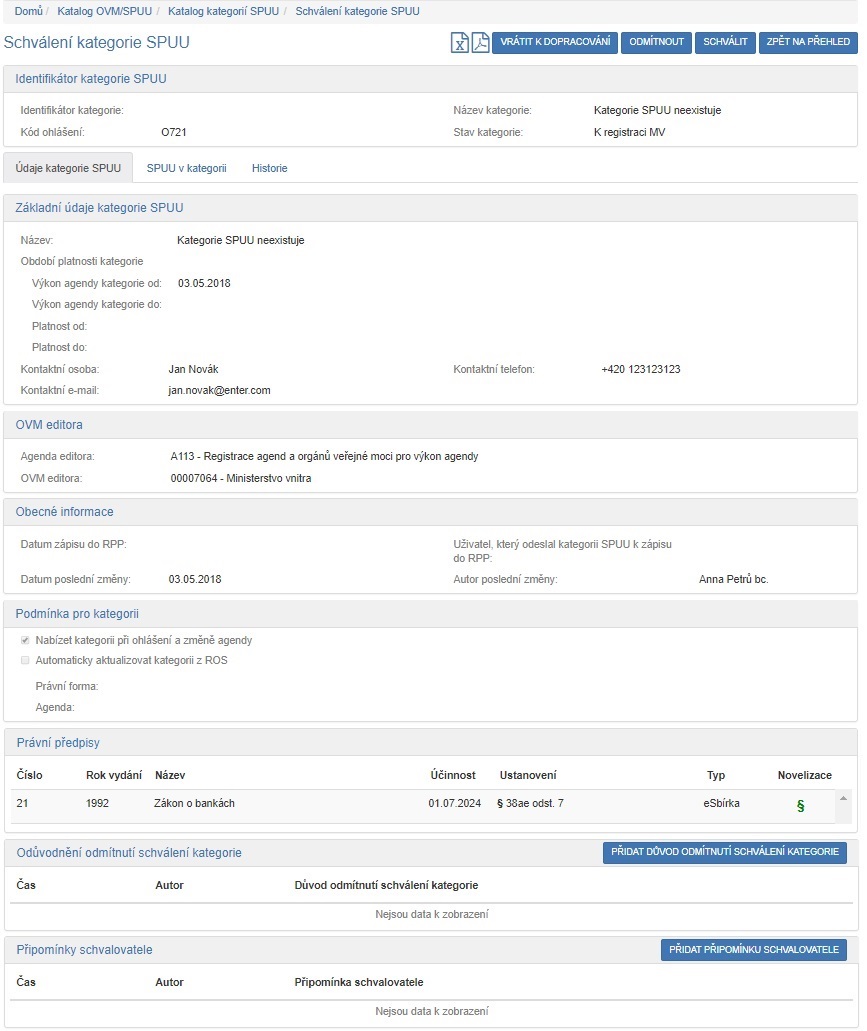
Task: Click the Účinnost column header
Action: coord(452,775)
